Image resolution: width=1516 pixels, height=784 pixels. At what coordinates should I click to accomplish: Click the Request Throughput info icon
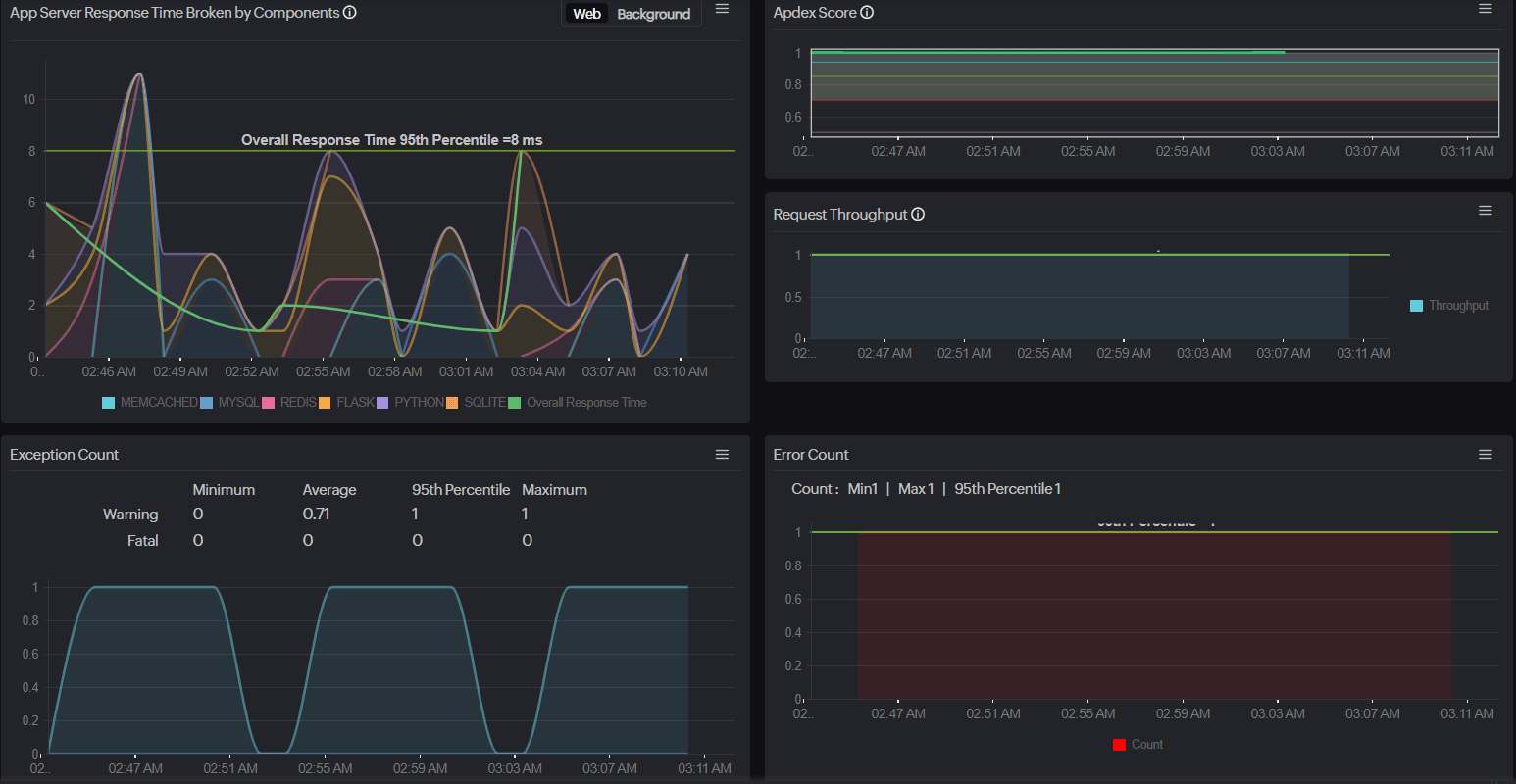tap(918, 214)
